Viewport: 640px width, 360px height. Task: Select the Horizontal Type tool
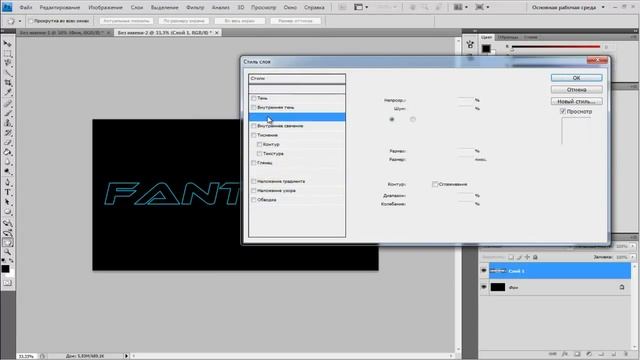pyautogui.click(x=7, y=192)
